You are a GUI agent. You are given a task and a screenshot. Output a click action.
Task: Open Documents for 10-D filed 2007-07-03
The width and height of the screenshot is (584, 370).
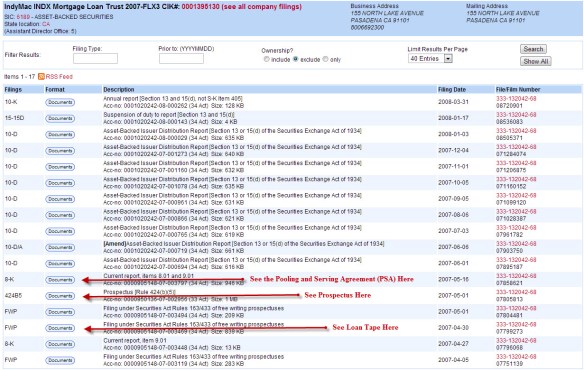(x=60, y=231)
